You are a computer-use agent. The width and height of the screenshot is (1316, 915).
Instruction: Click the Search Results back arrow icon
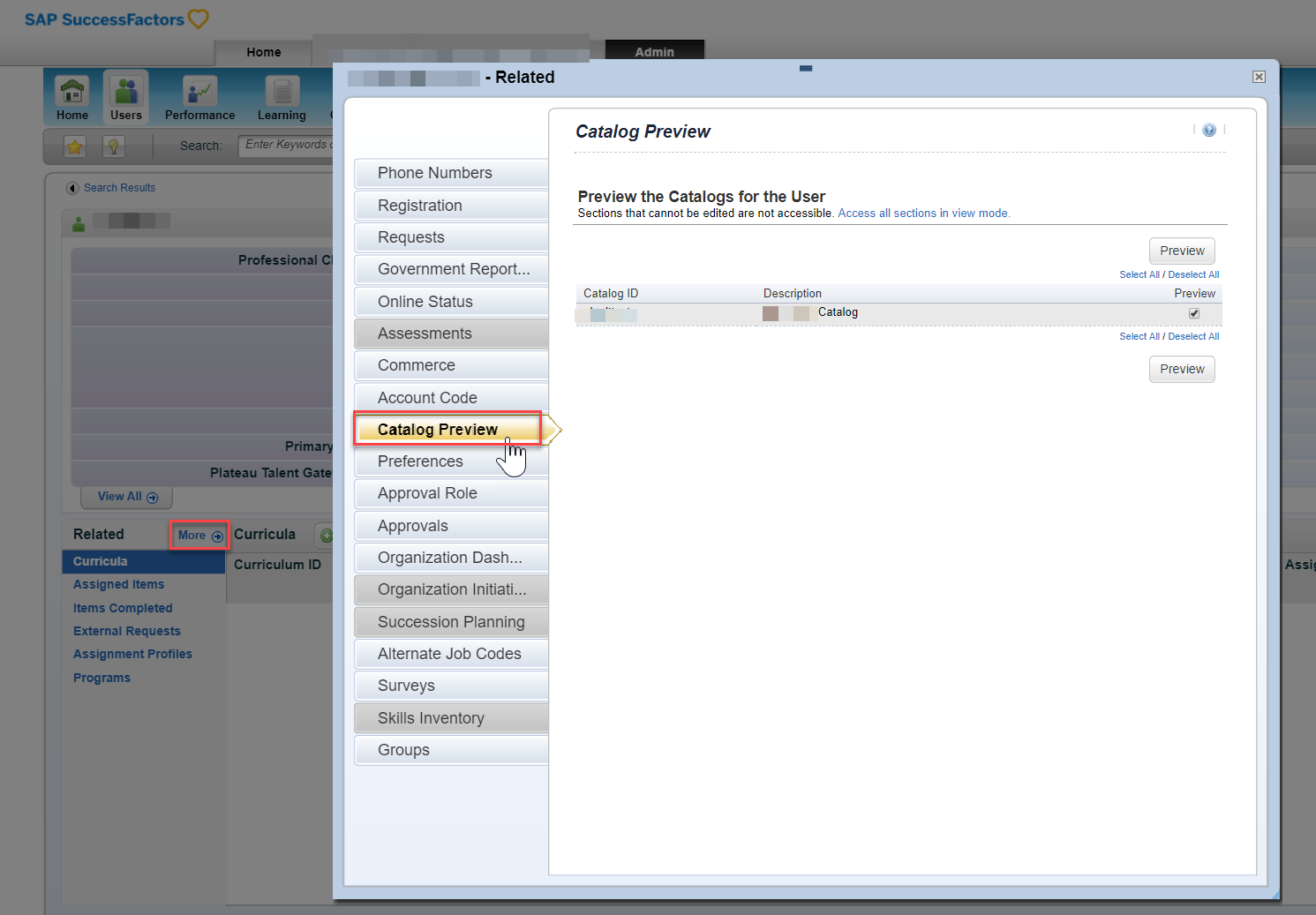pyautogui.click(x=72, y=188)
